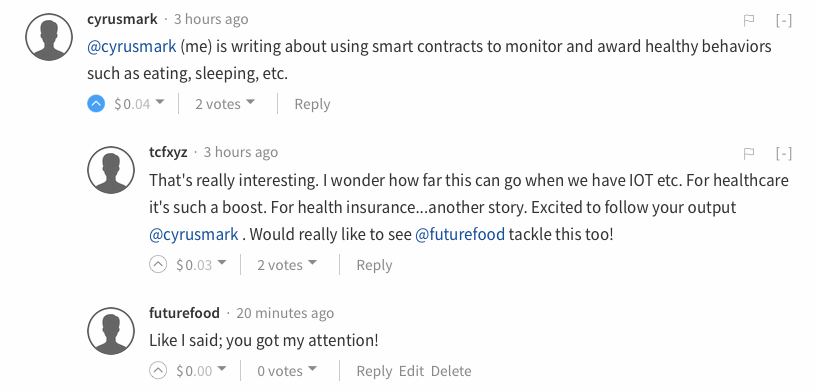
Task: Edit the futurefood comment
Action: (412, 371)
